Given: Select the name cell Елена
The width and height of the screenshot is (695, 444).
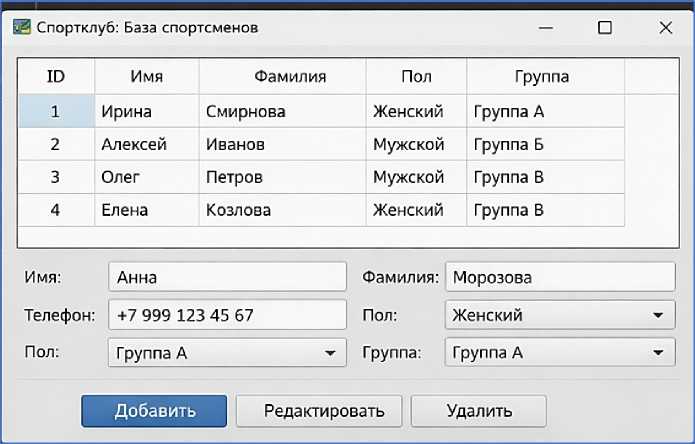Looking at the screenshot, I should pyautogui.click(x=147, y=210).
